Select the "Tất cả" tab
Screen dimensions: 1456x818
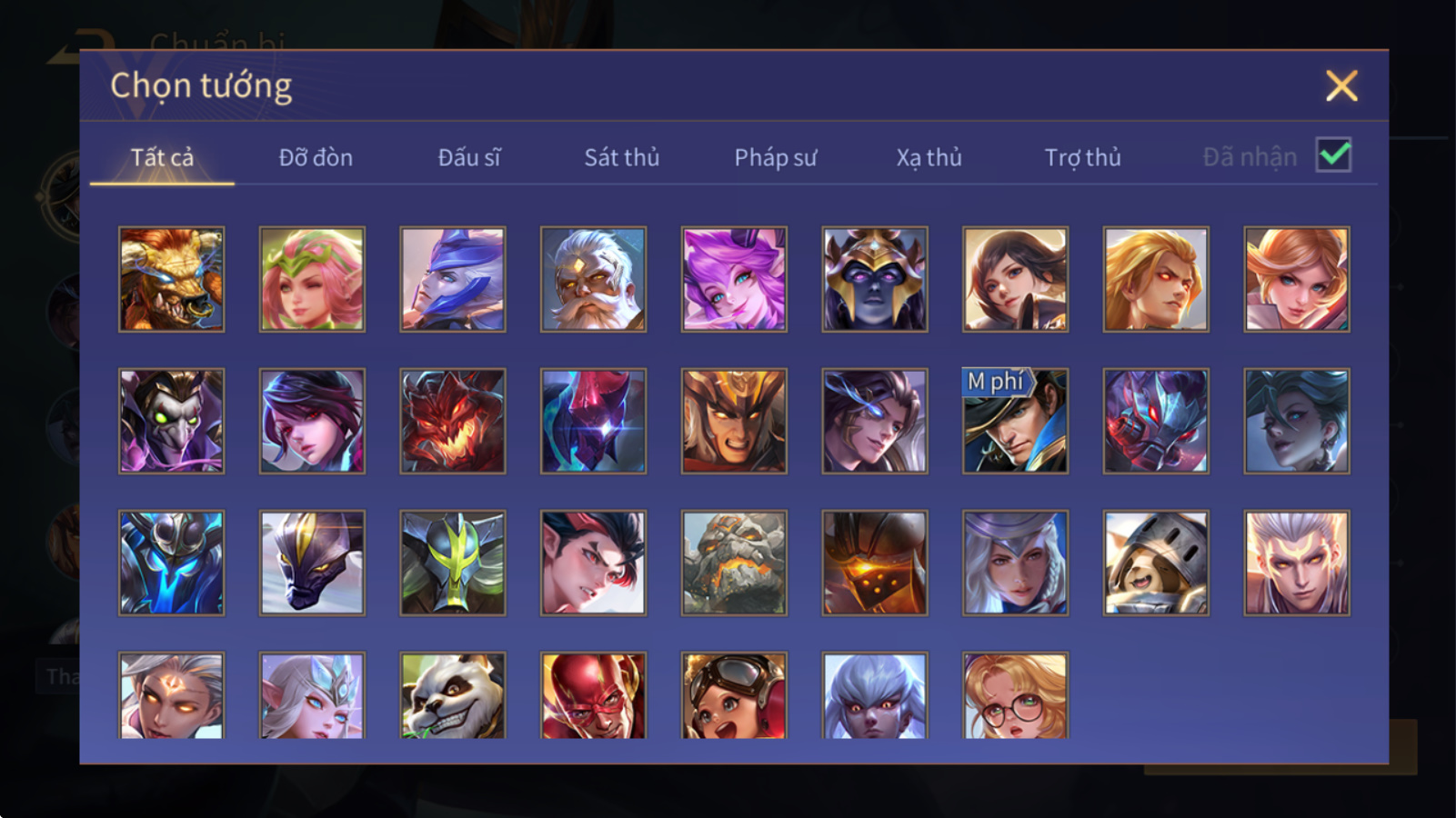point(162,157)
